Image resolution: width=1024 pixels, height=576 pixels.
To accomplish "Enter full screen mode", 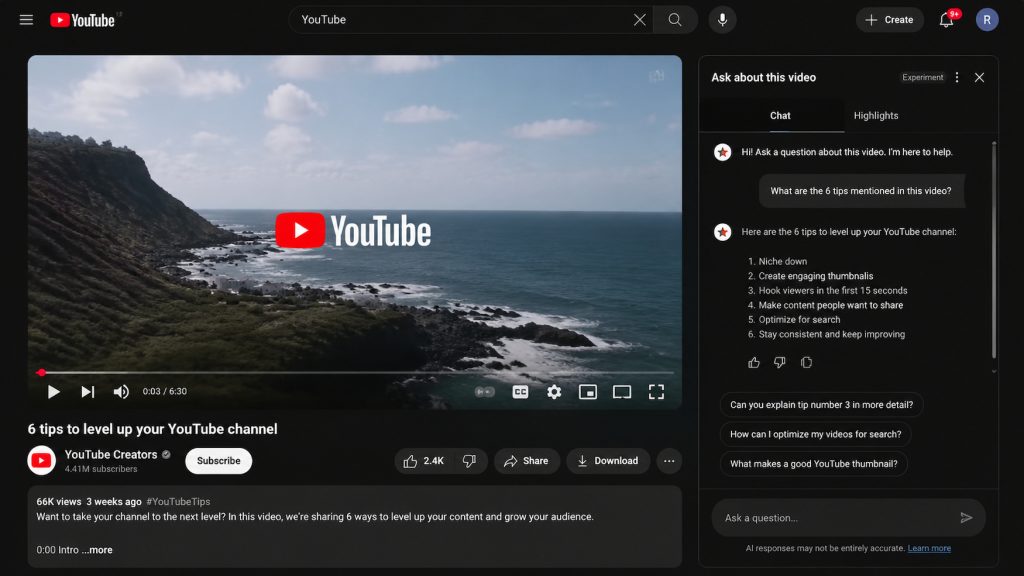I will 656,391.
